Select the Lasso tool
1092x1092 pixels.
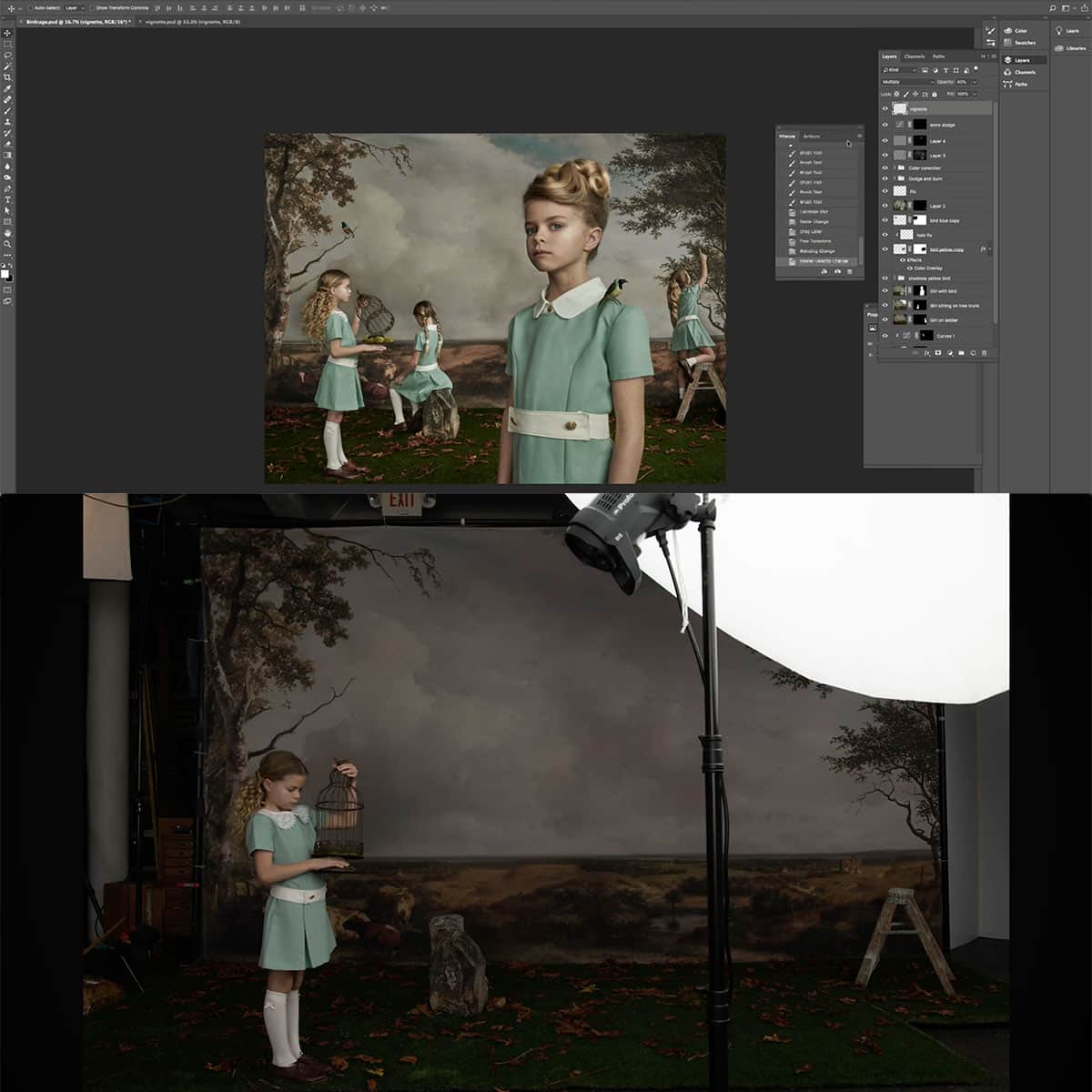pyautogui.click(x=8, y=55)
